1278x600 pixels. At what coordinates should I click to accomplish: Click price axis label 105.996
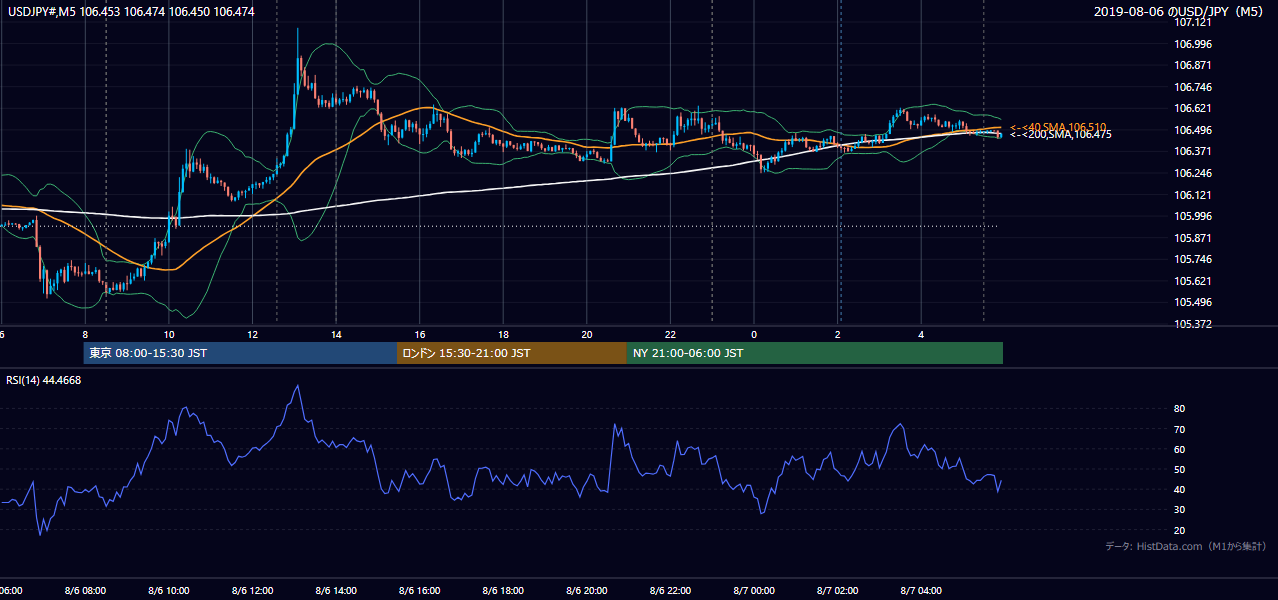pos(1194,216)
